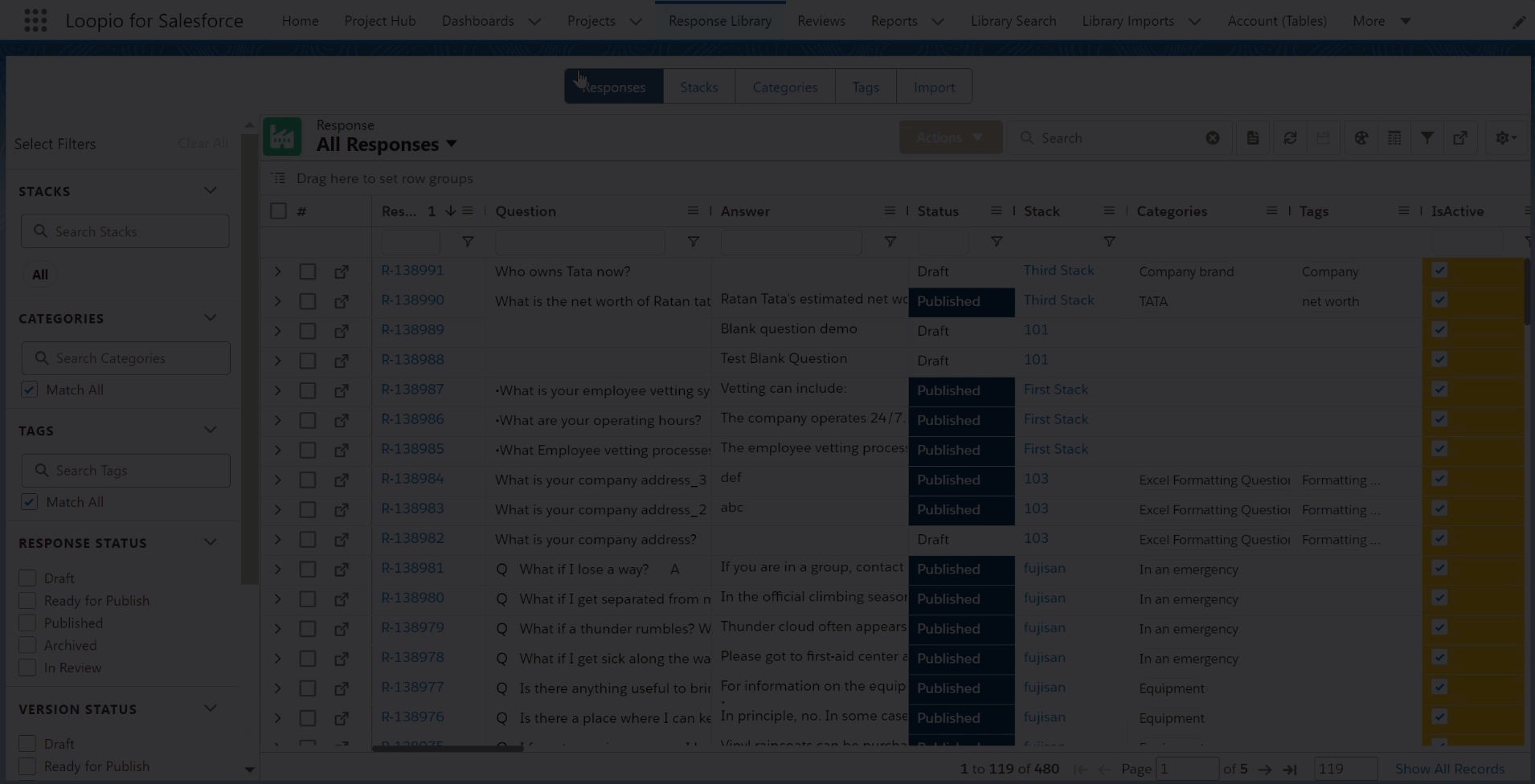Clear the grid search with X icon
The height and width of the screenshot is (784, 1535).
point(1213,138)
